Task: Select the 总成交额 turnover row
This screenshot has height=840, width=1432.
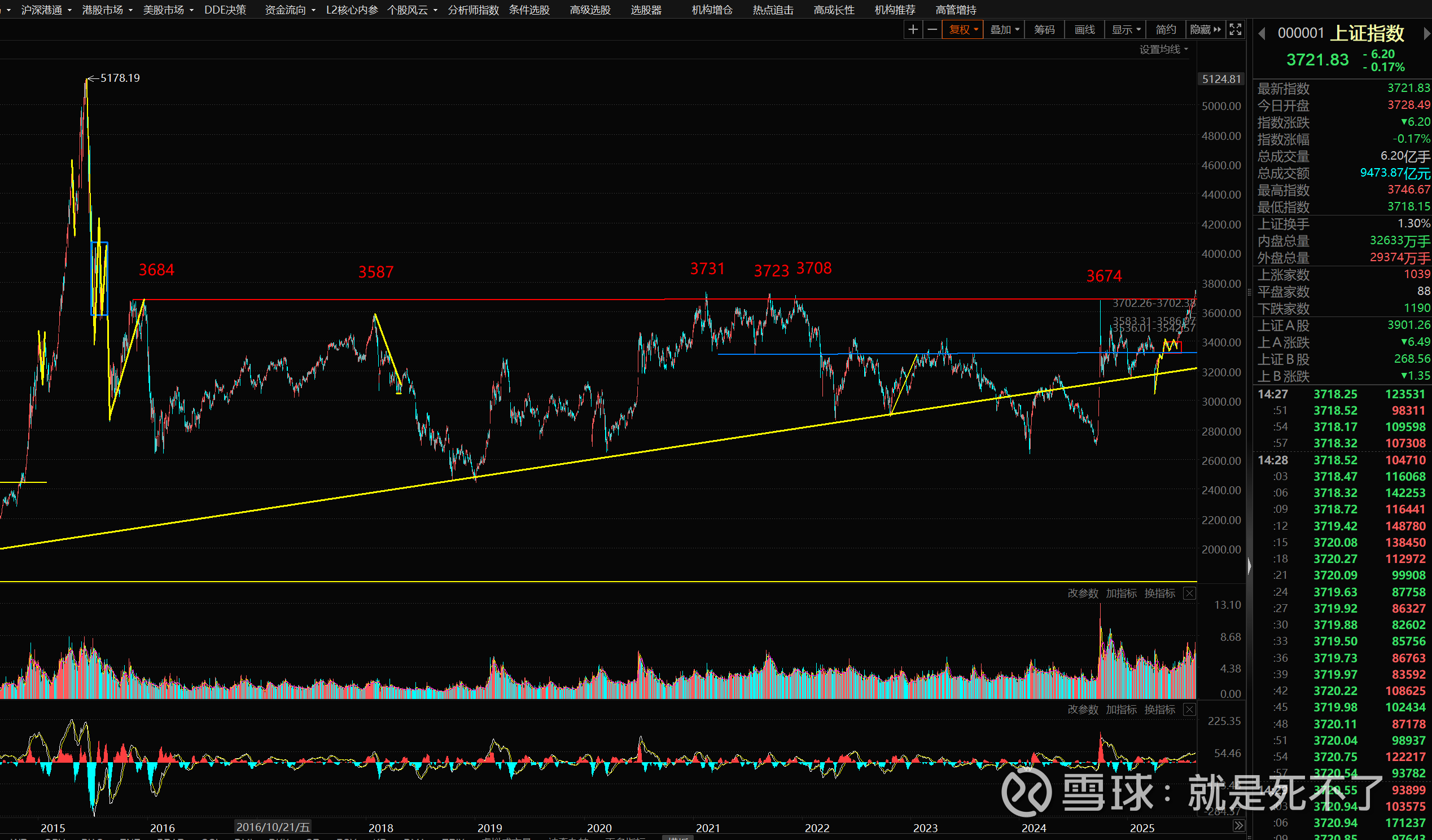Action: point(1343,173)
